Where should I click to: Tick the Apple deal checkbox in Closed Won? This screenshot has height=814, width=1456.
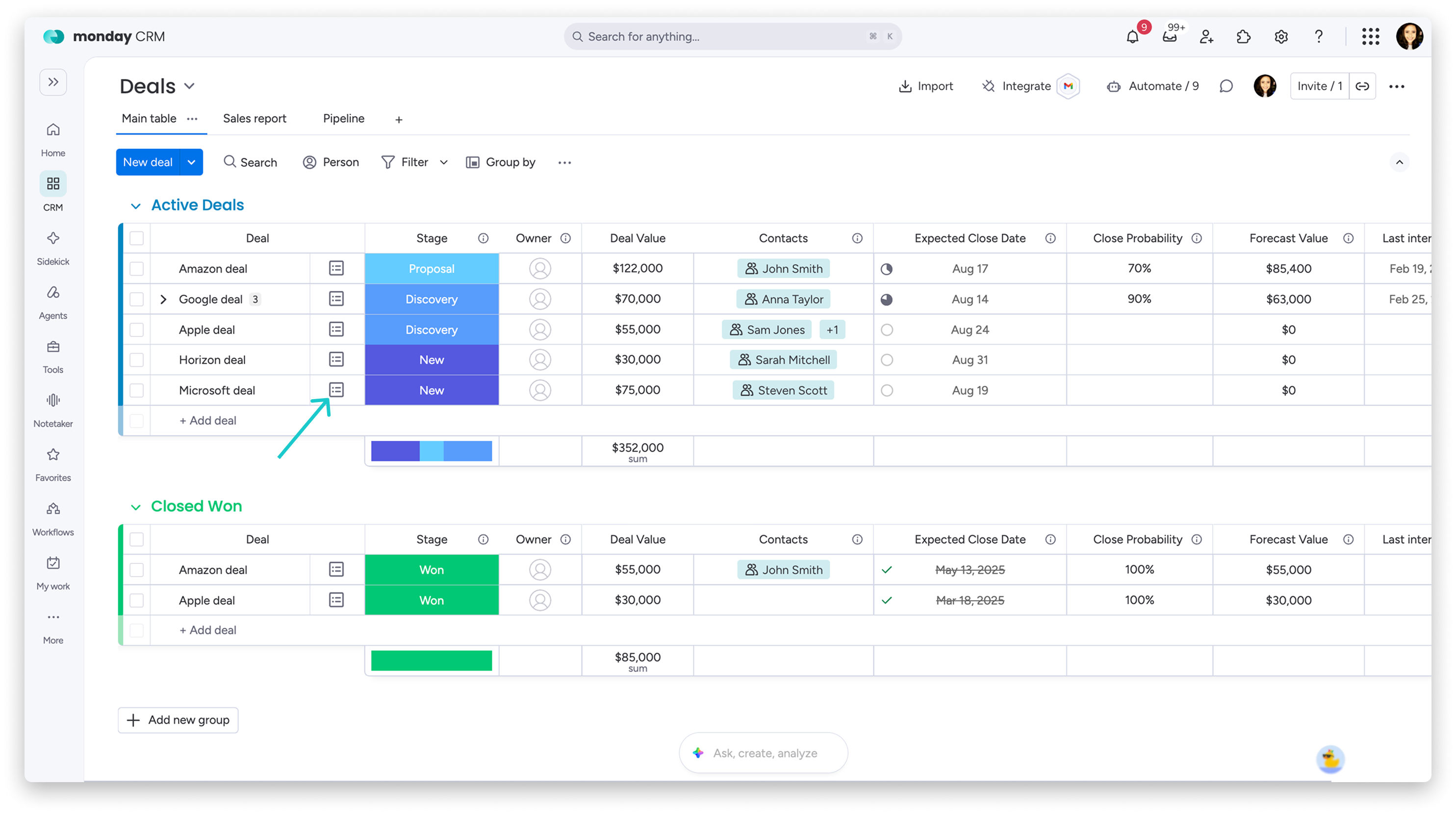pyautogui.click(x=137, y=600)
